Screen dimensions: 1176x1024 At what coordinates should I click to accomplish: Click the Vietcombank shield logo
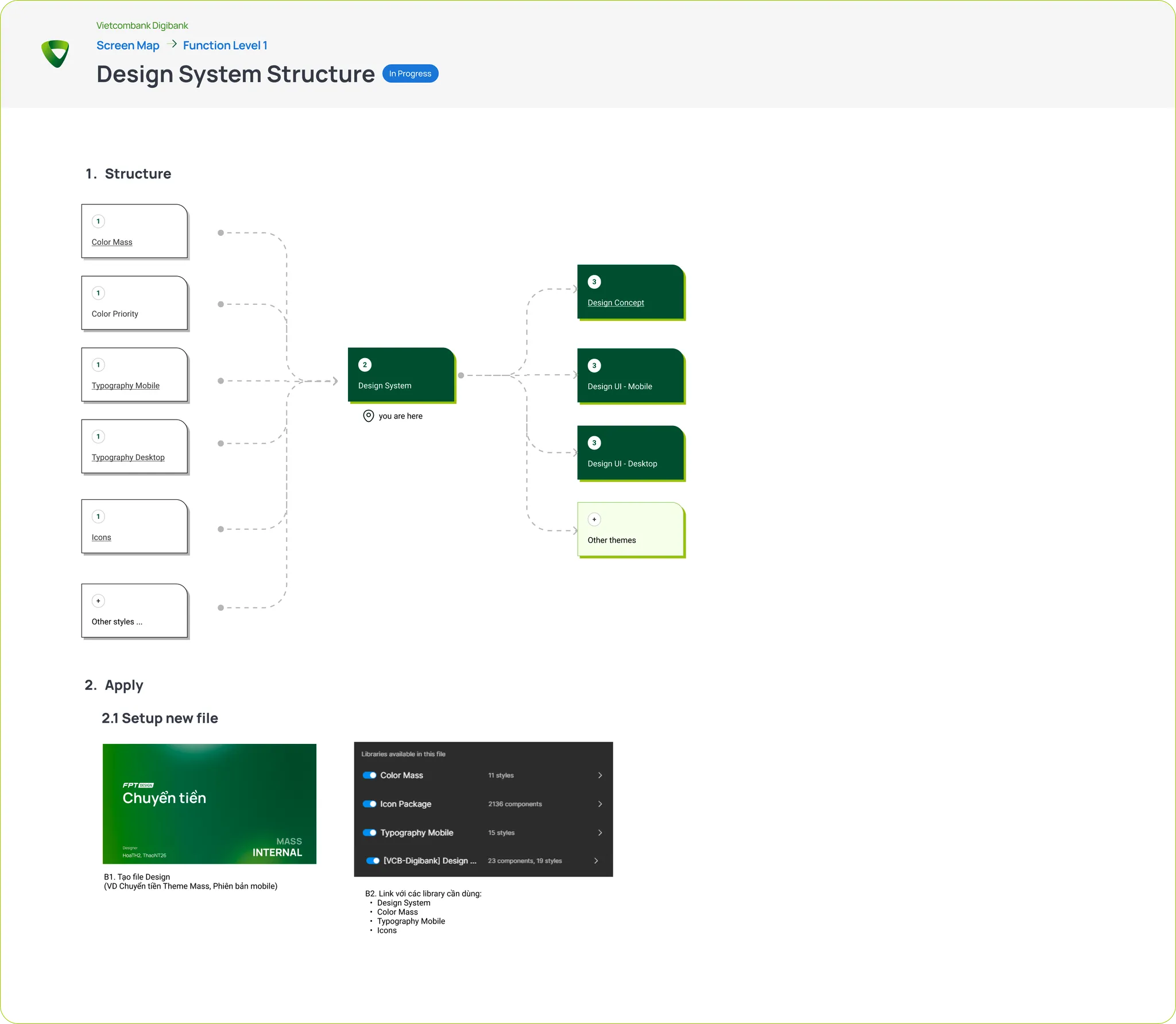56,53
